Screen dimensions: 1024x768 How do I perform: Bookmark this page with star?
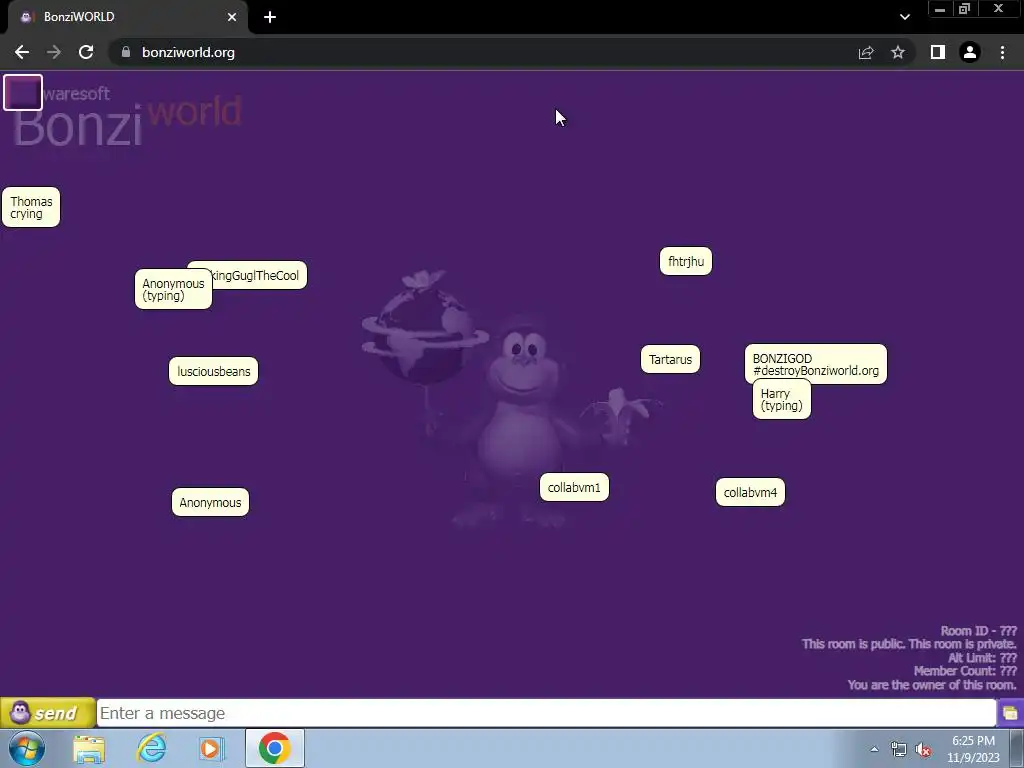point(898,52)
